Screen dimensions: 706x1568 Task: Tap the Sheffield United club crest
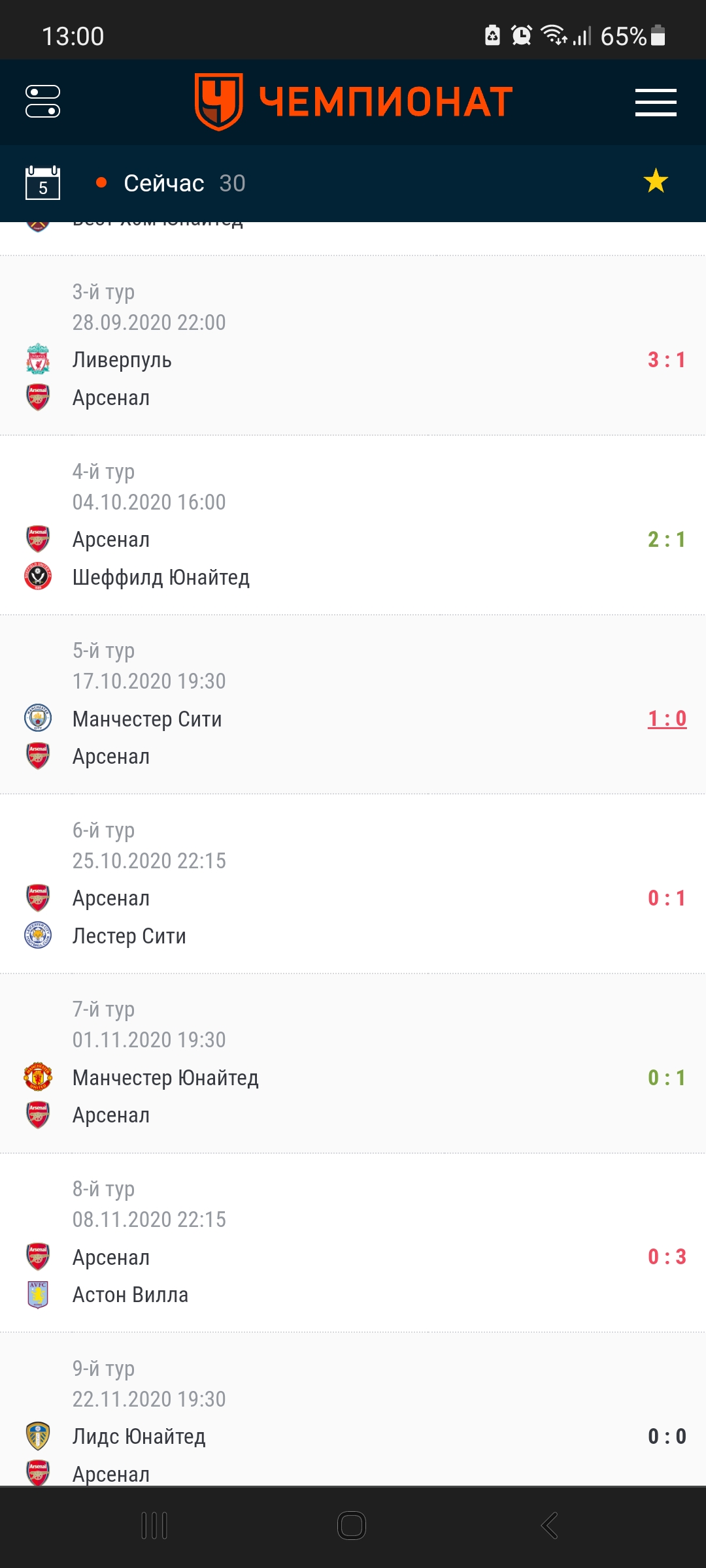(38, 576)
